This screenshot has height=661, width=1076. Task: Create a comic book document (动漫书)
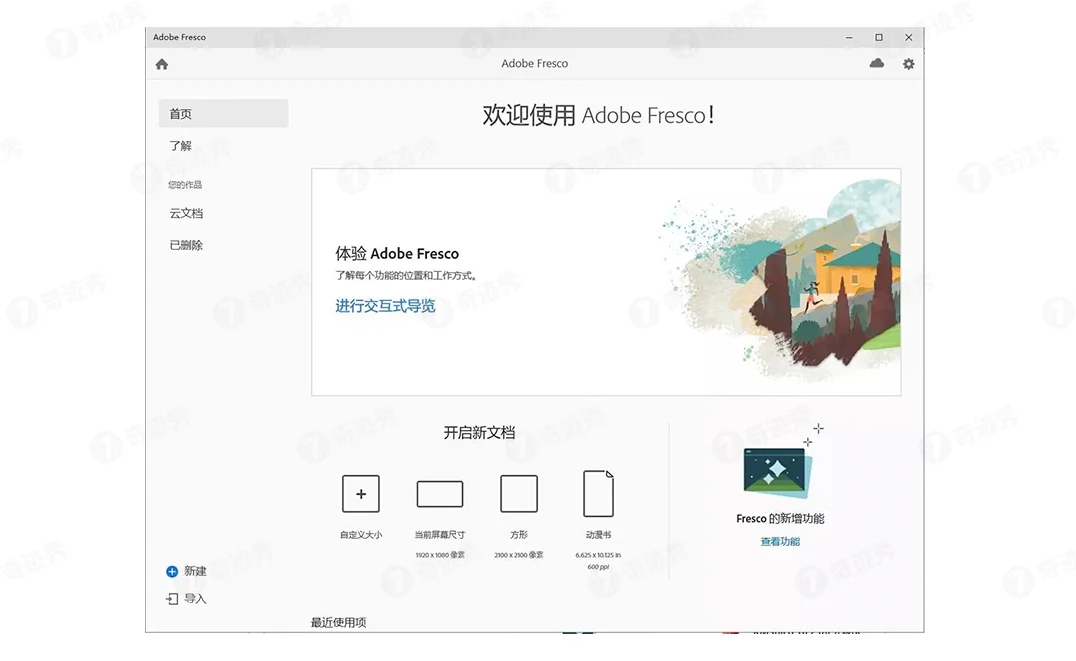click(597, 493)
